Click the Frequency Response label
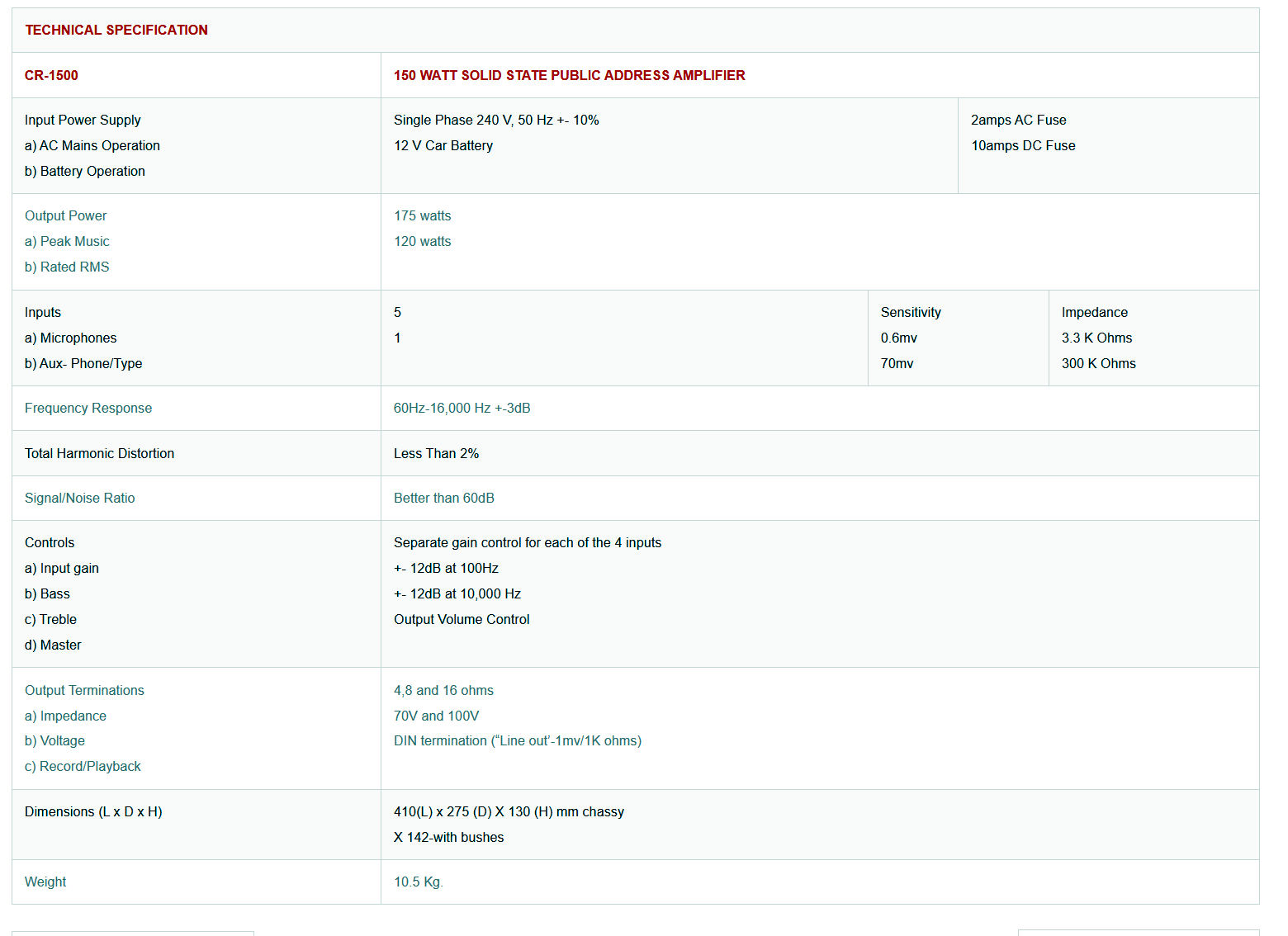The height and width of the screenshot is (936, 1288). (88, 408)
